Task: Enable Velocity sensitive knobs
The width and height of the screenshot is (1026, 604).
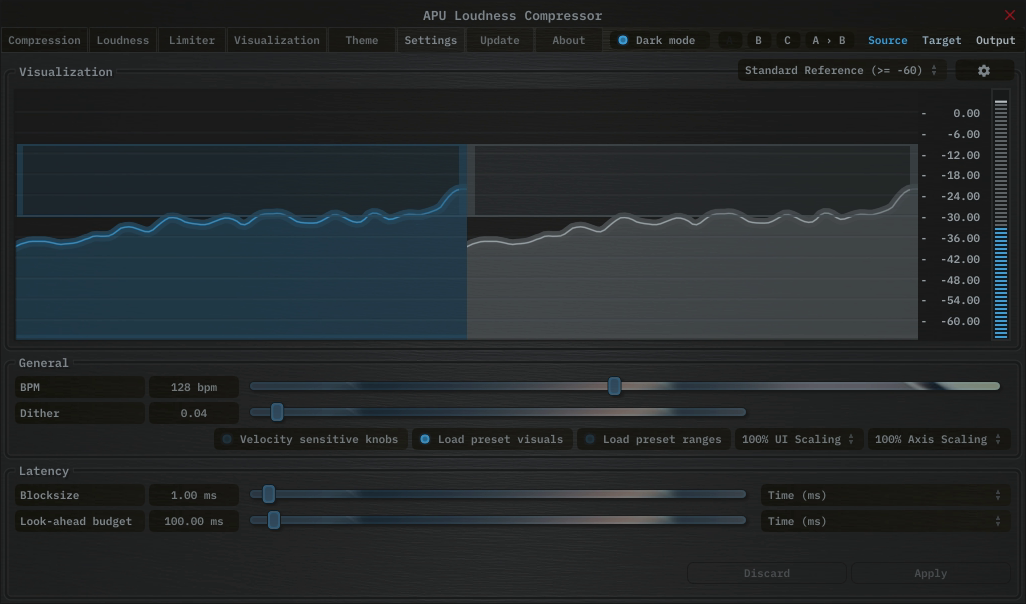Action: pos(310,439)
